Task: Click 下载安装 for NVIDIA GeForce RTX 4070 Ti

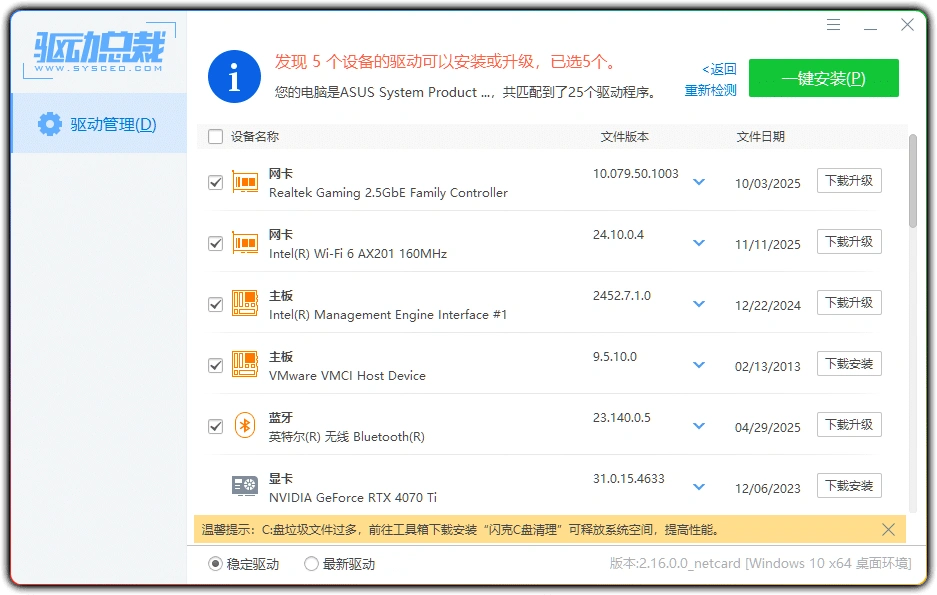Action: point(849,485)
